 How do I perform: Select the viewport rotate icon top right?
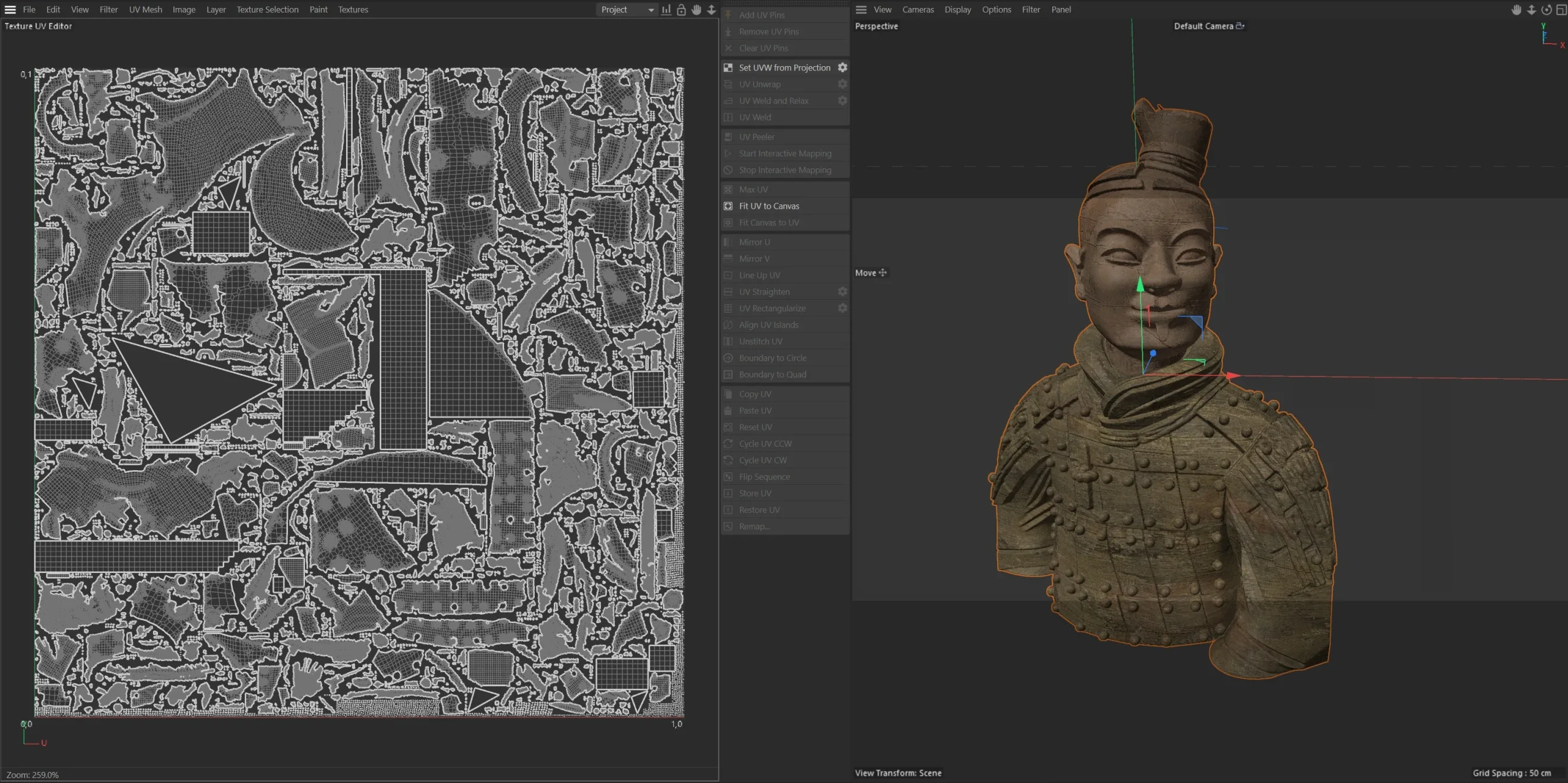click(x=1546, y=10)
